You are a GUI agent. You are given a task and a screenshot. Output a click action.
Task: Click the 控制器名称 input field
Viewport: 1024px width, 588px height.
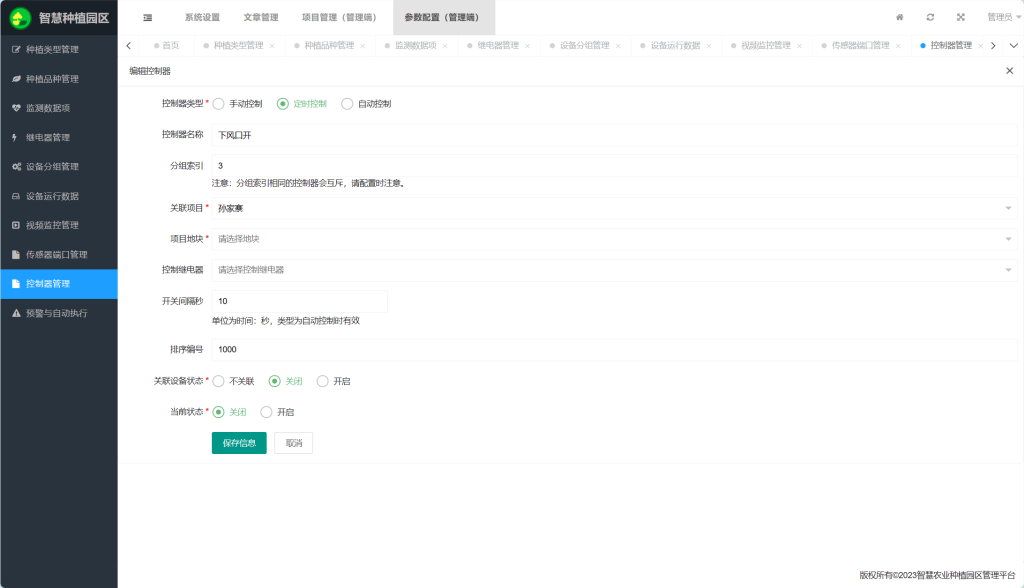[613, 134]
